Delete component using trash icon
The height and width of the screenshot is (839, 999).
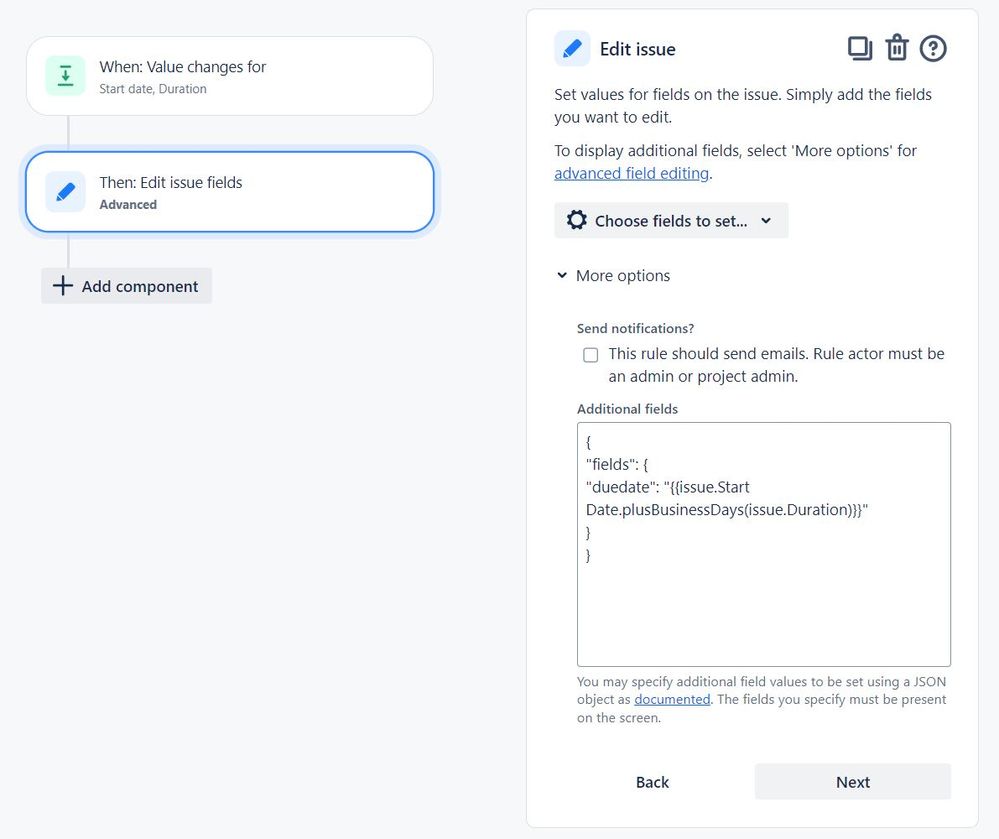pyautogui.click(x=897, y=48)
